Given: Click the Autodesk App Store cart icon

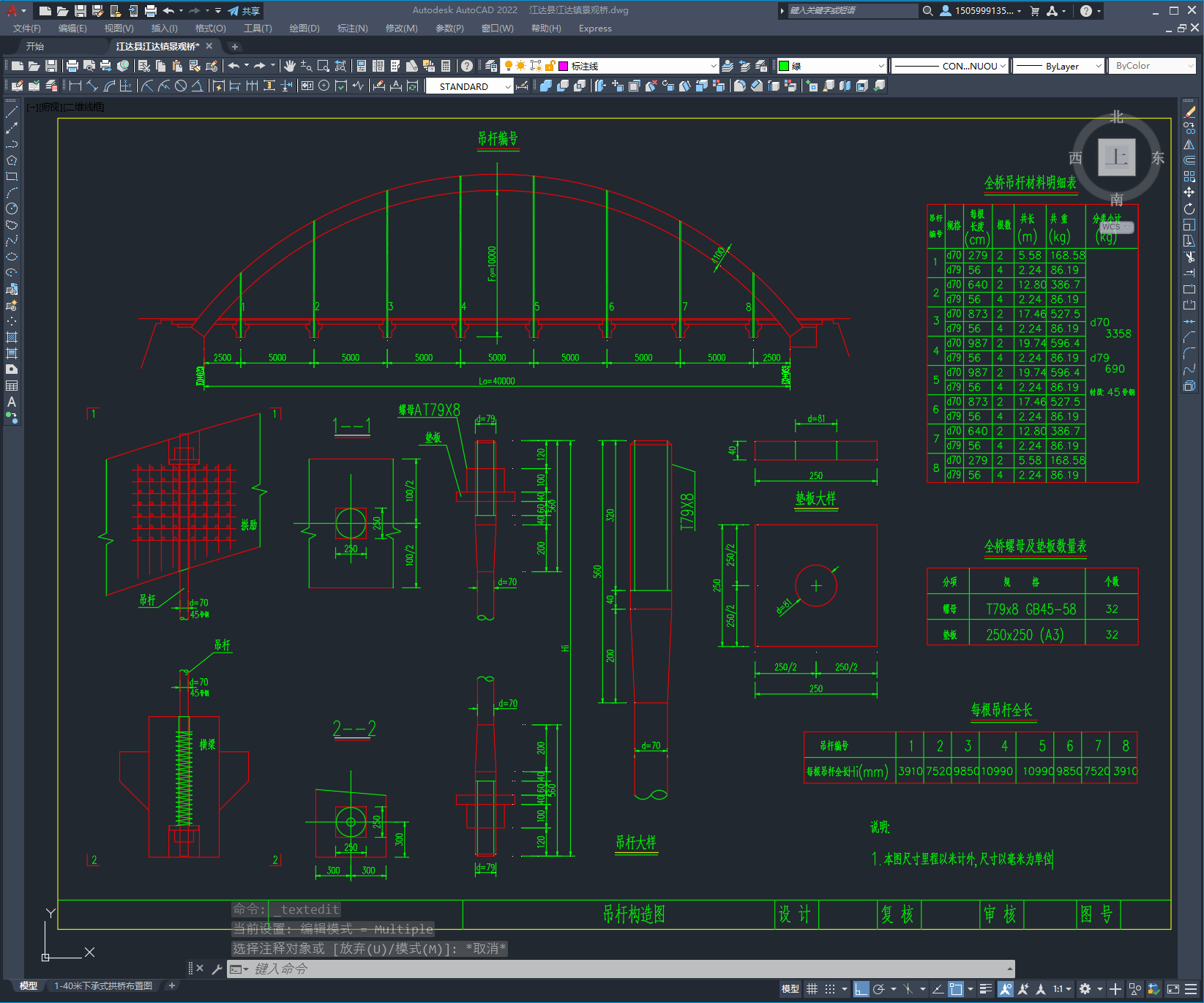Looking at the screenshot, I should click(1034, 11).
